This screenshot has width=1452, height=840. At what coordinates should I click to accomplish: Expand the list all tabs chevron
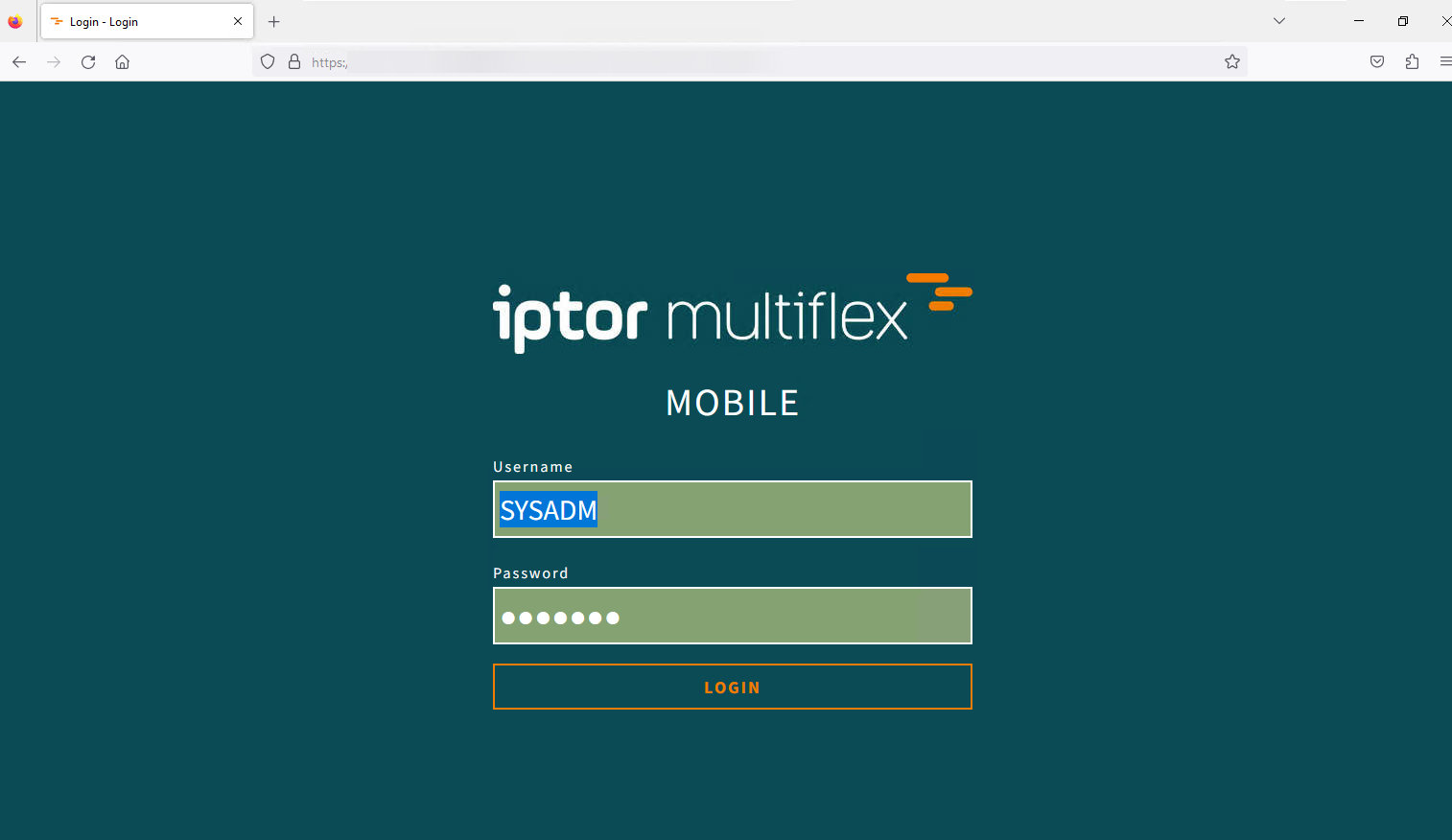[1278, 21]
